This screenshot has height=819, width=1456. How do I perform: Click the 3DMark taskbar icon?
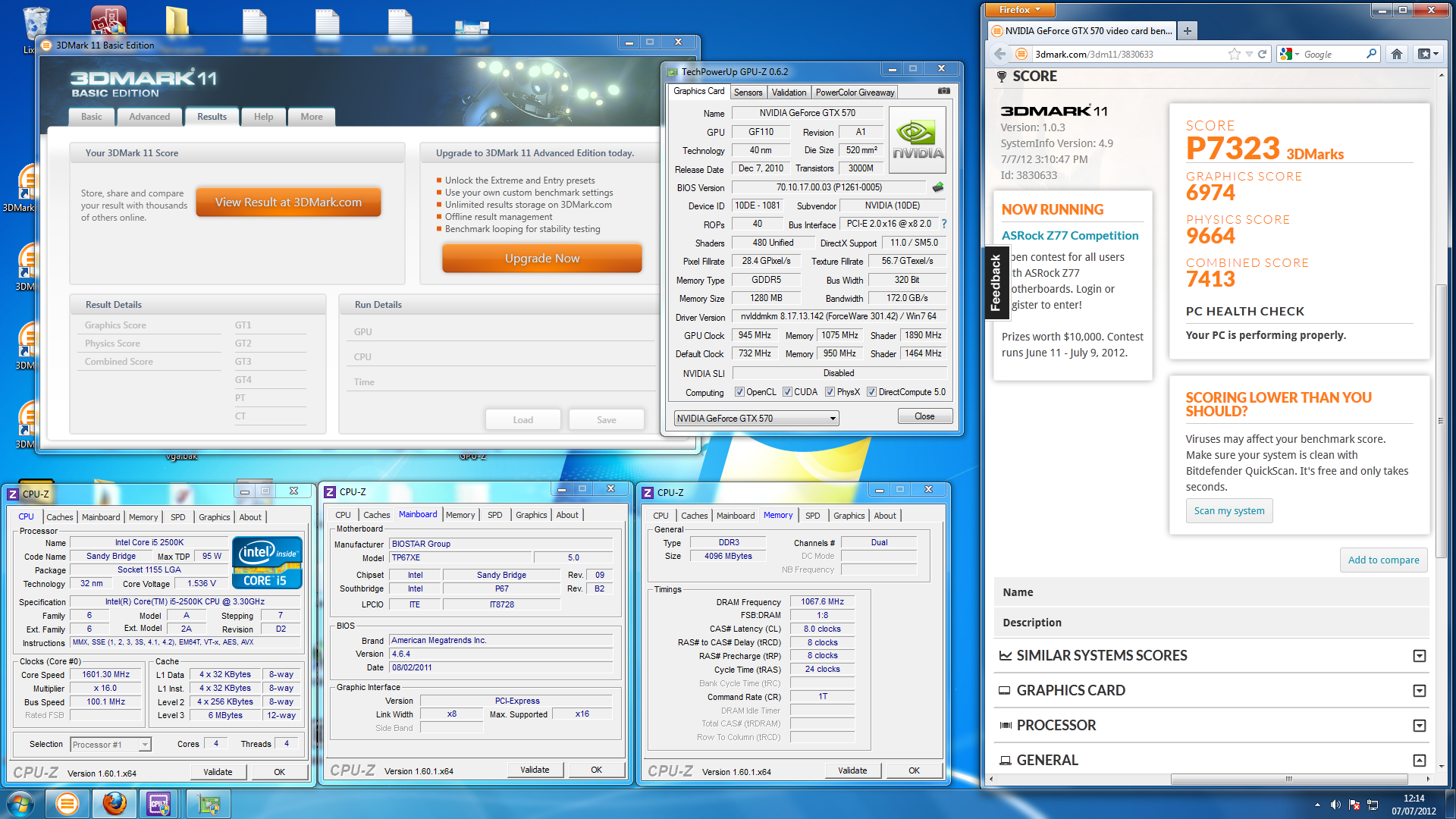coord(67,803)
